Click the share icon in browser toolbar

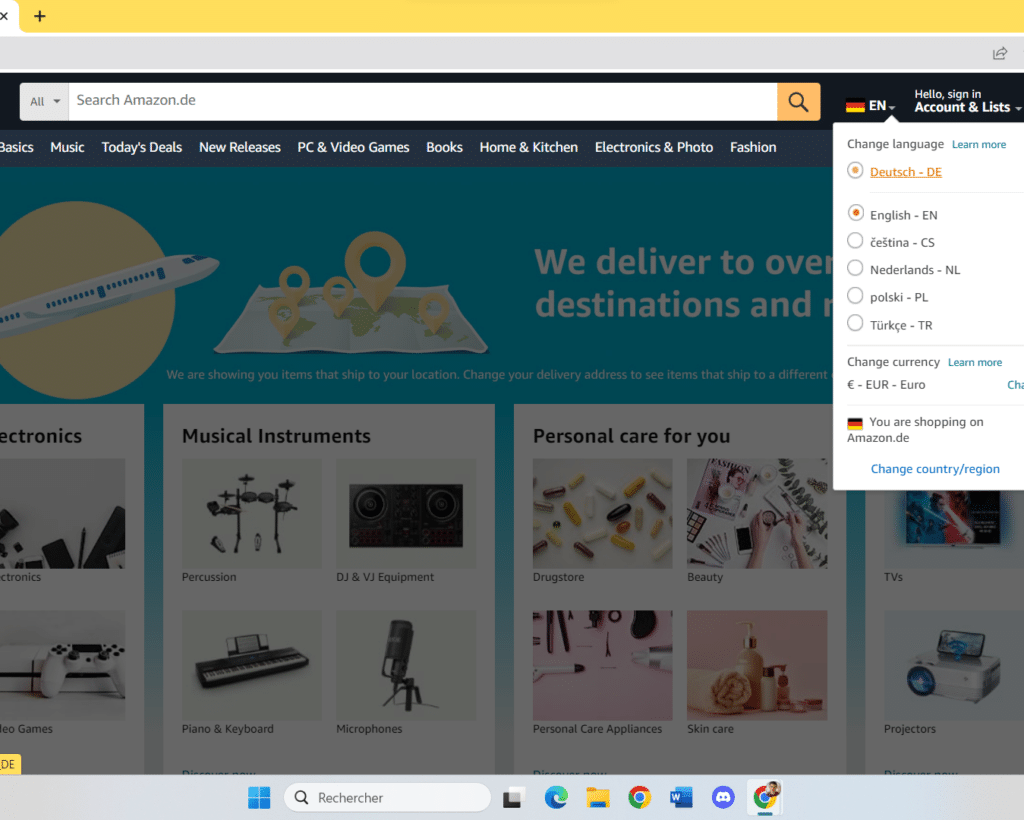pyautogui.click(x=999, y=53)
